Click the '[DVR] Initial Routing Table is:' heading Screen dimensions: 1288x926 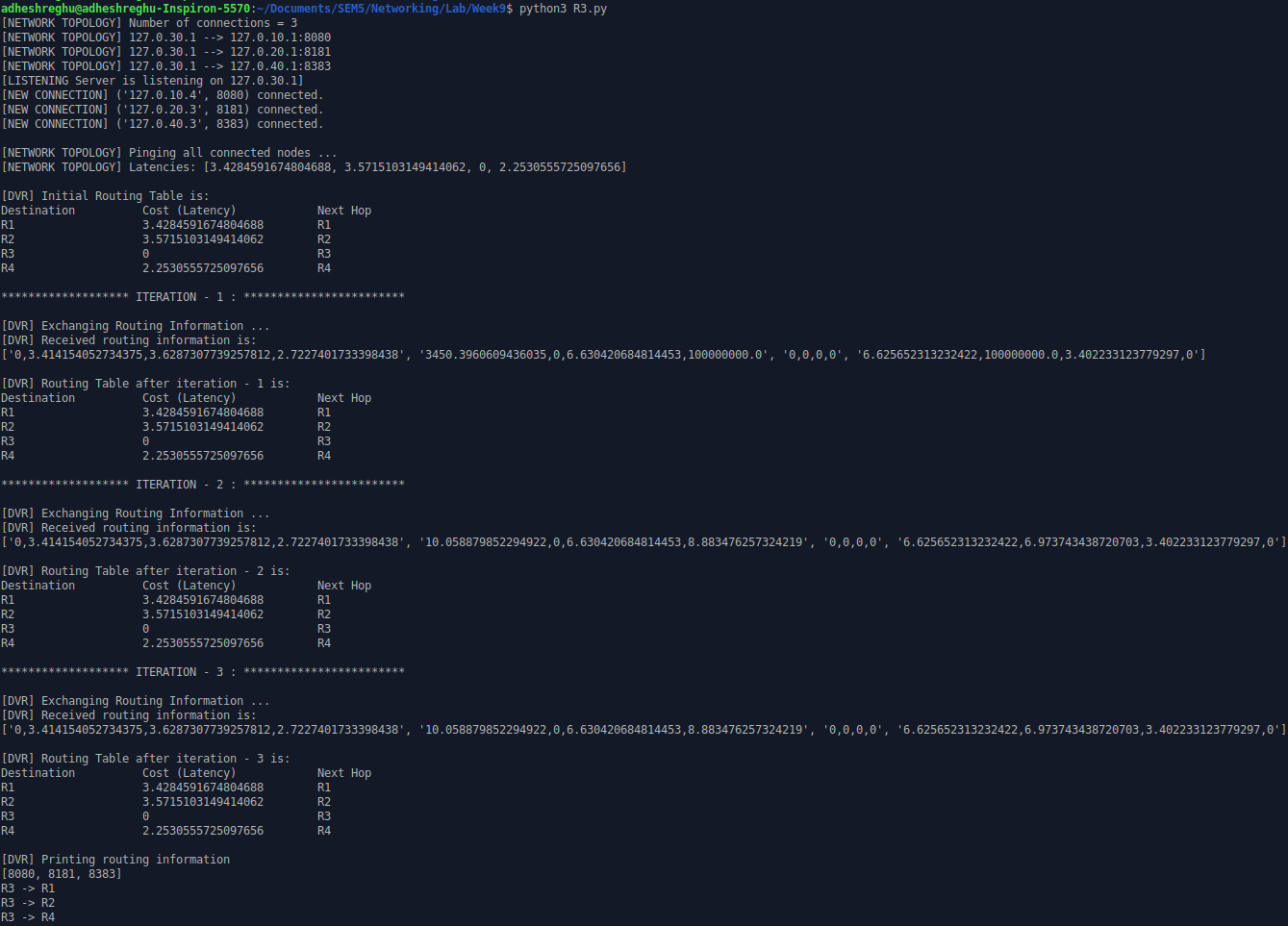(x=105, y=196)
